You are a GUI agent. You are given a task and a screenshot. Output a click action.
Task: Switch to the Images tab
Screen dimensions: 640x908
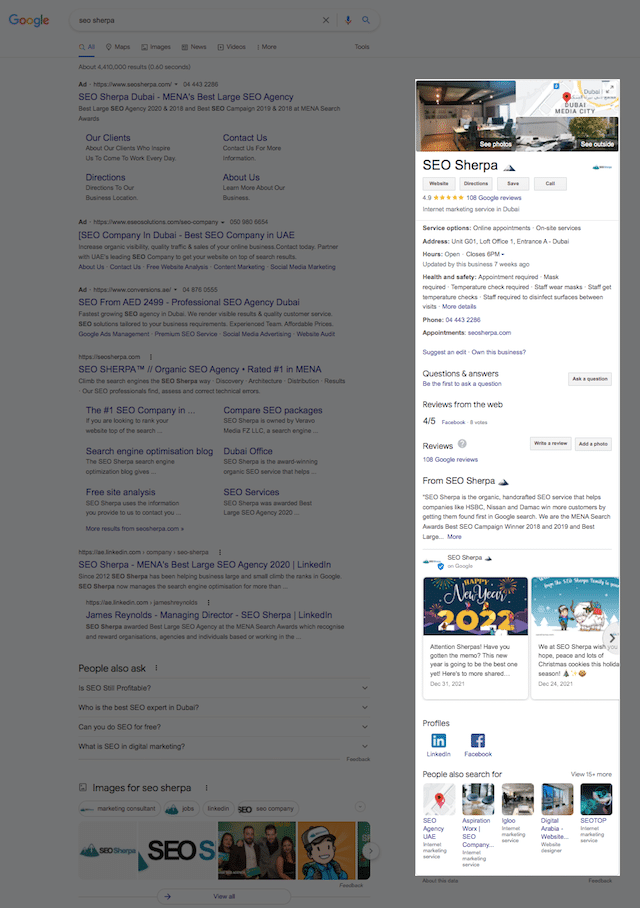pyautogui.click(x=156, y=47)
